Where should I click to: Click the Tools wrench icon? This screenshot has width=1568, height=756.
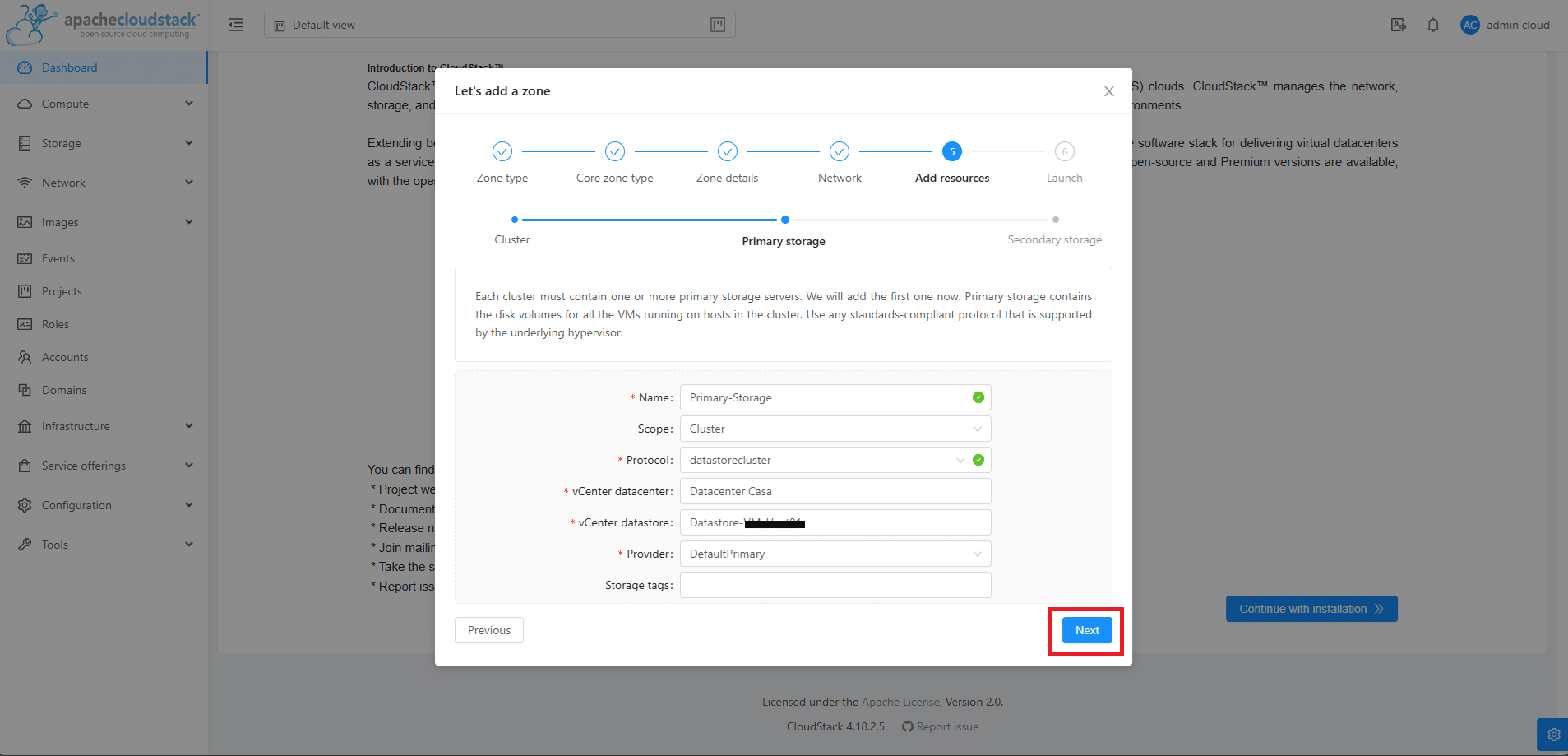[x=25, y=545]
